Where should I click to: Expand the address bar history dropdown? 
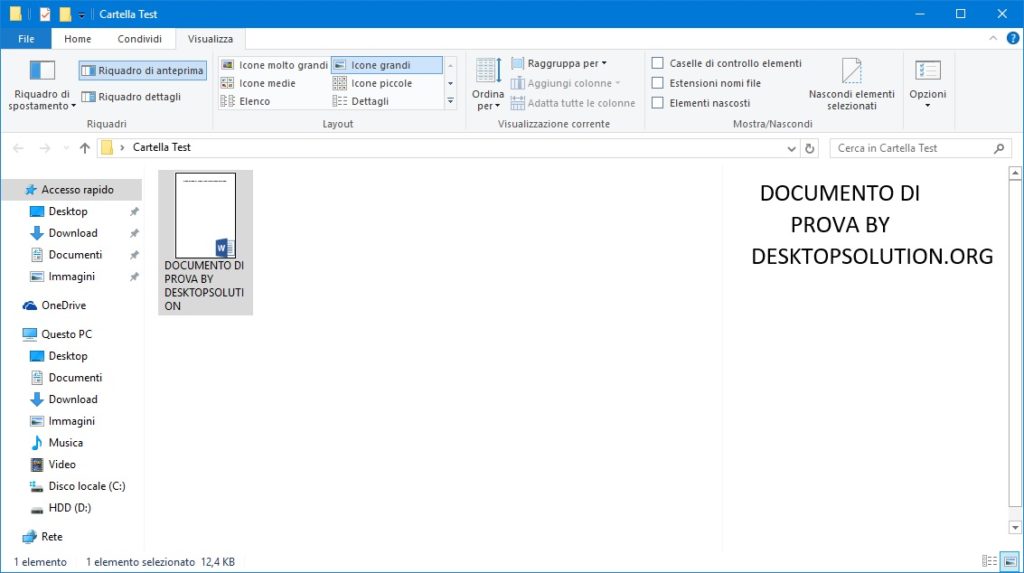click(x=793, y=148)
